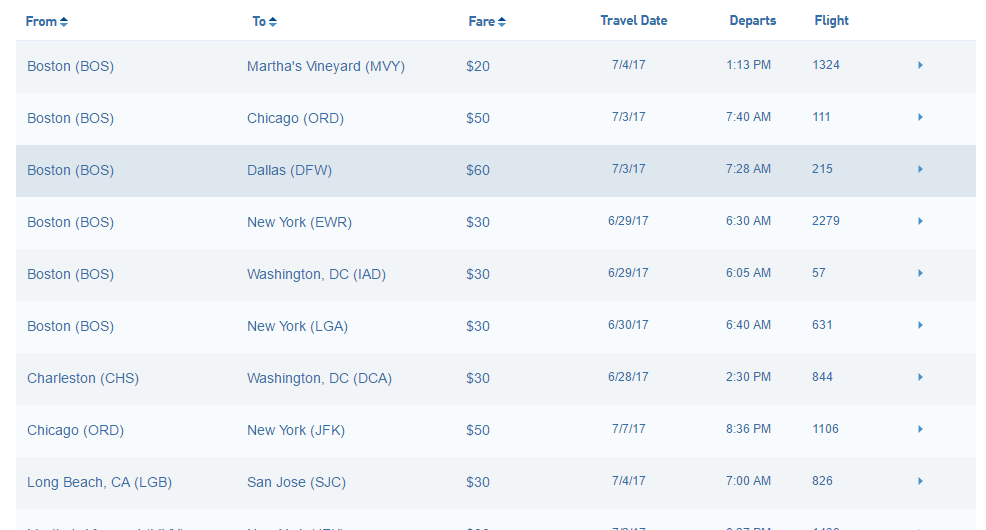Open arrow for Boston to Washington (IAD)
This screenshot has height=530, width=986.
(x=920, y=273)
